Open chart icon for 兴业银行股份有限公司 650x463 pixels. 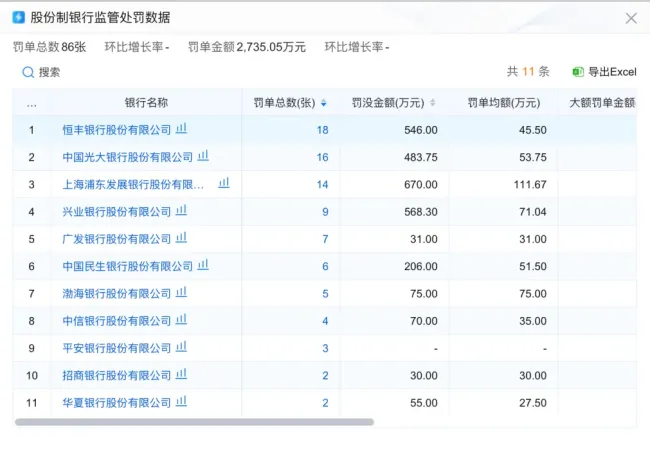181,210
